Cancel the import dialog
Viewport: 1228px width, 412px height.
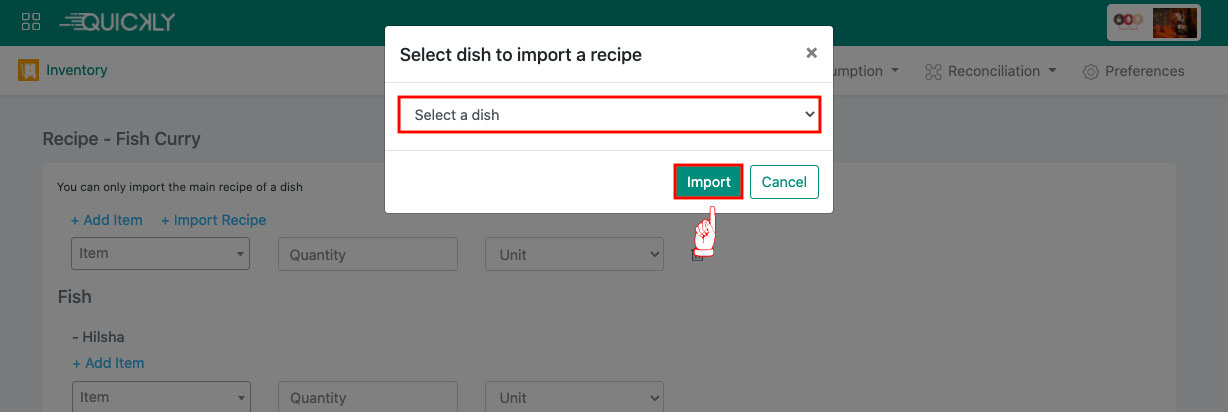pos(784,182)
